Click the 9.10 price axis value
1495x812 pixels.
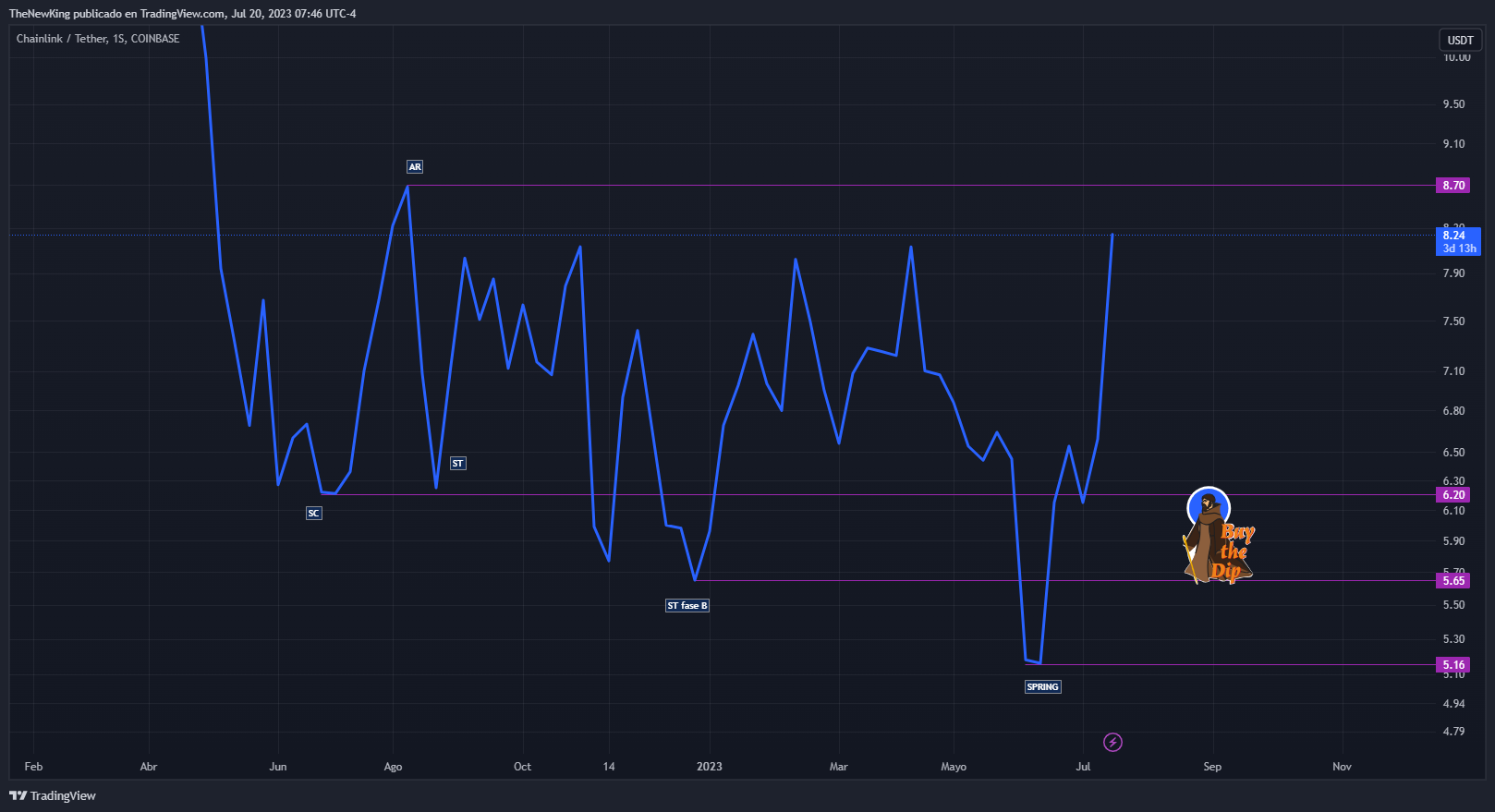coord(1453,144)
